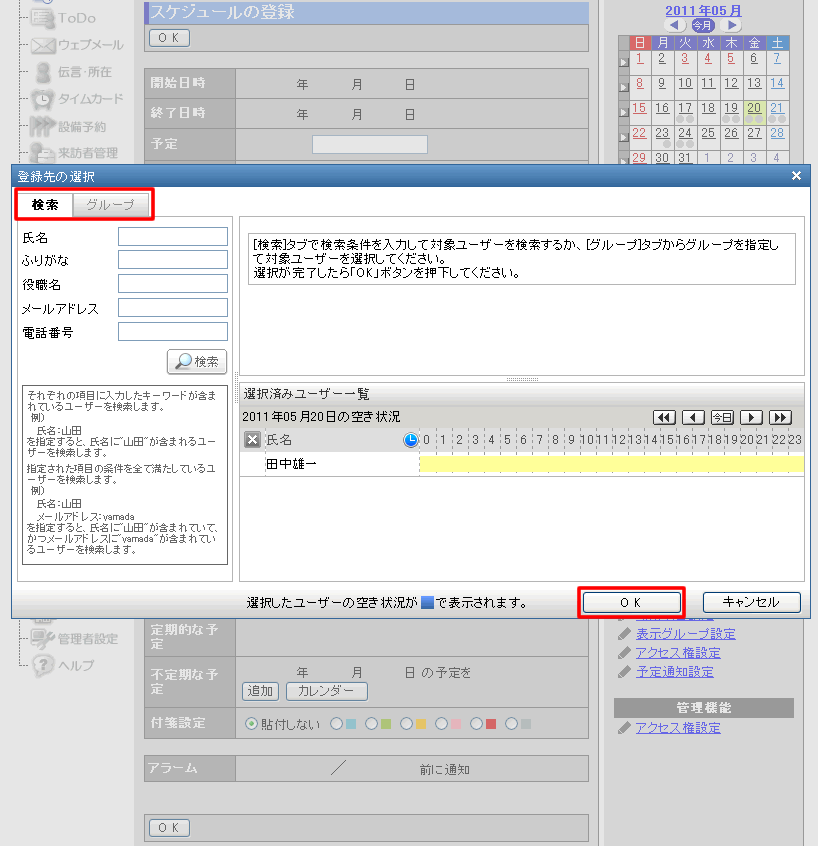Click the 追加 button
This screenshot has height=846, width=818.
click(261, 691)
